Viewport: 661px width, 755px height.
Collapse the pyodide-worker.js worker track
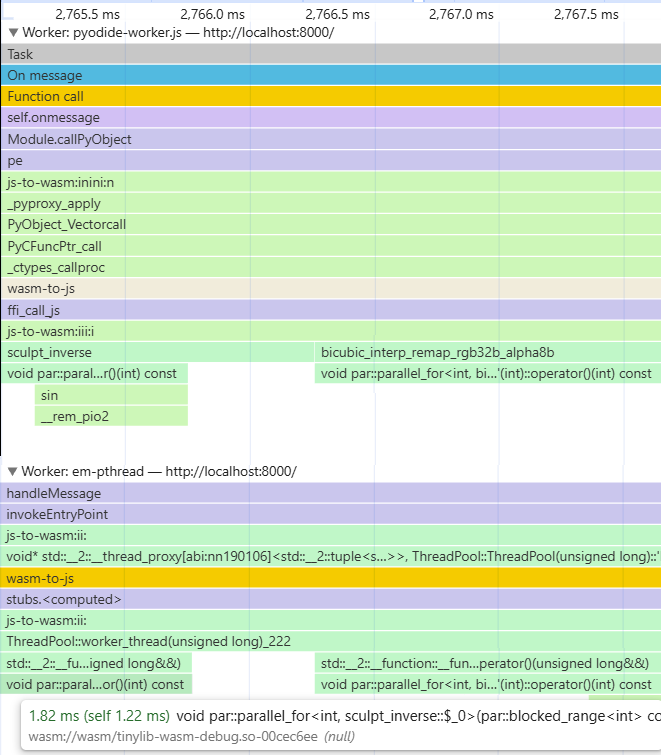(x=12, y=32)
